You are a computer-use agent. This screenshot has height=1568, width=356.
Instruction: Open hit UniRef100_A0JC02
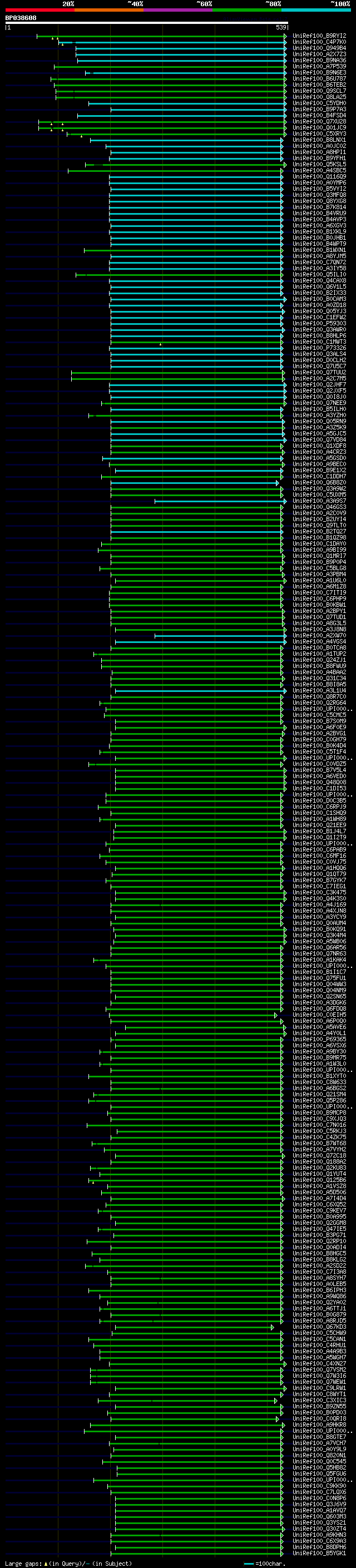[319, 146]
